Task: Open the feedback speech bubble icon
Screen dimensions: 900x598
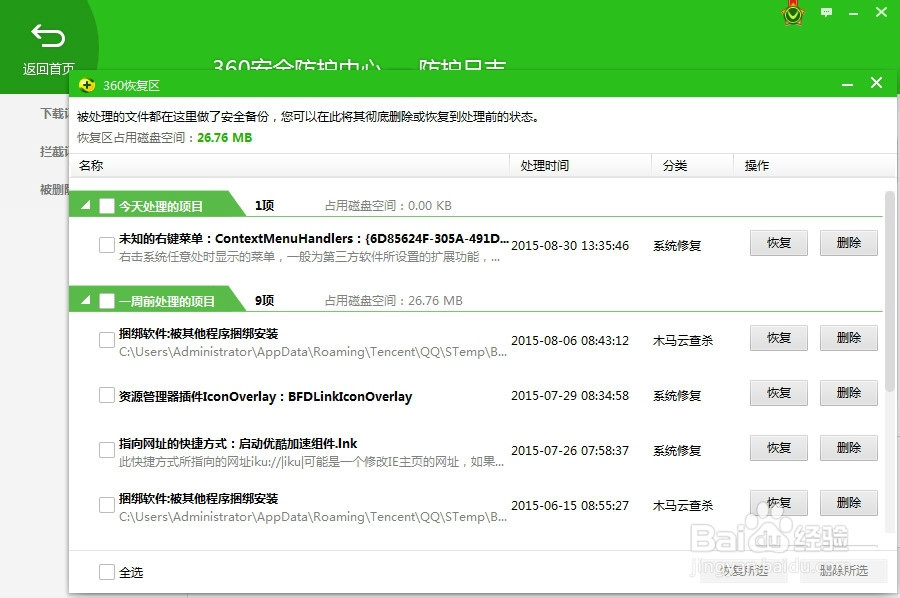Action: click(x=826, y=12)
